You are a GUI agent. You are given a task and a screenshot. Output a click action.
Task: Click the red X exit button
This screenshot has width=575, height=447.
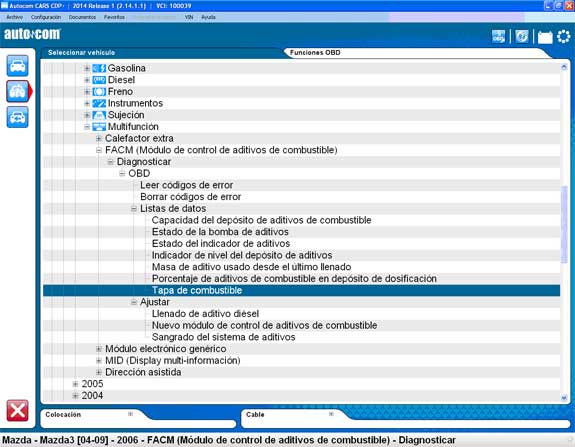[x=17, y=410]
